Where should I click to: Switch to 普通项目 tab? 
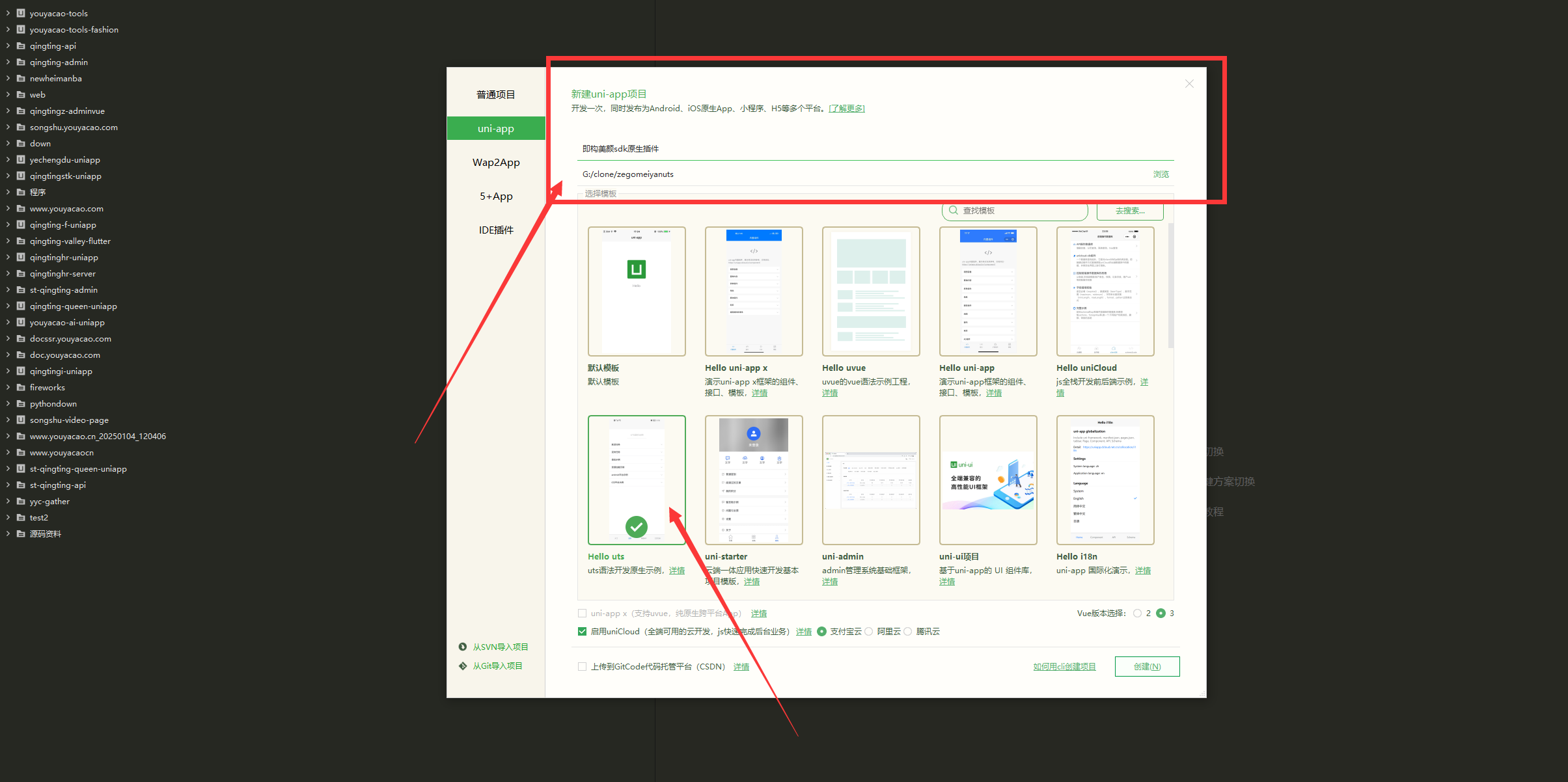[x=496, y=94]
